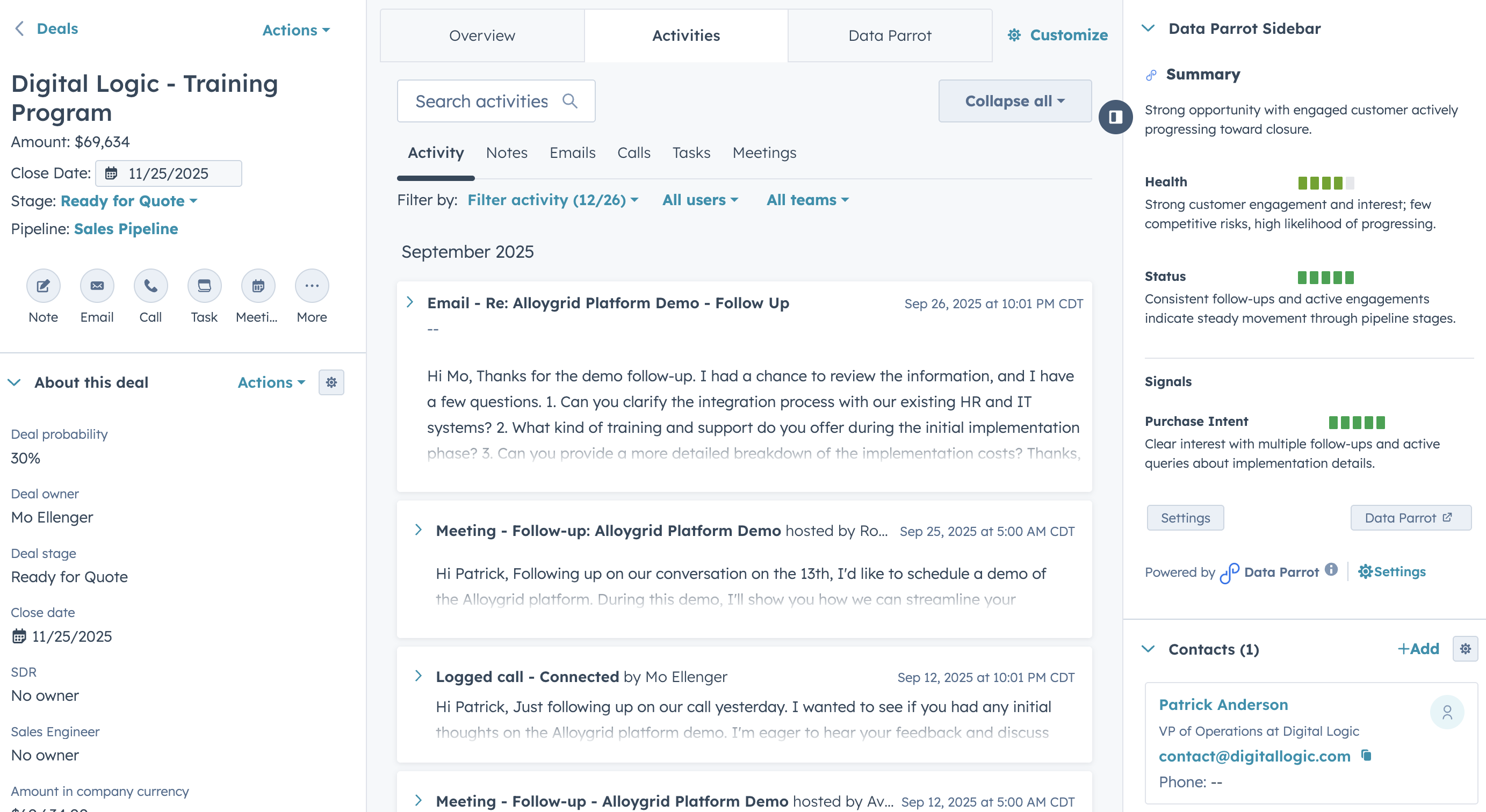Expand the Sep 26 follow-up email entry

click(410, 302)
